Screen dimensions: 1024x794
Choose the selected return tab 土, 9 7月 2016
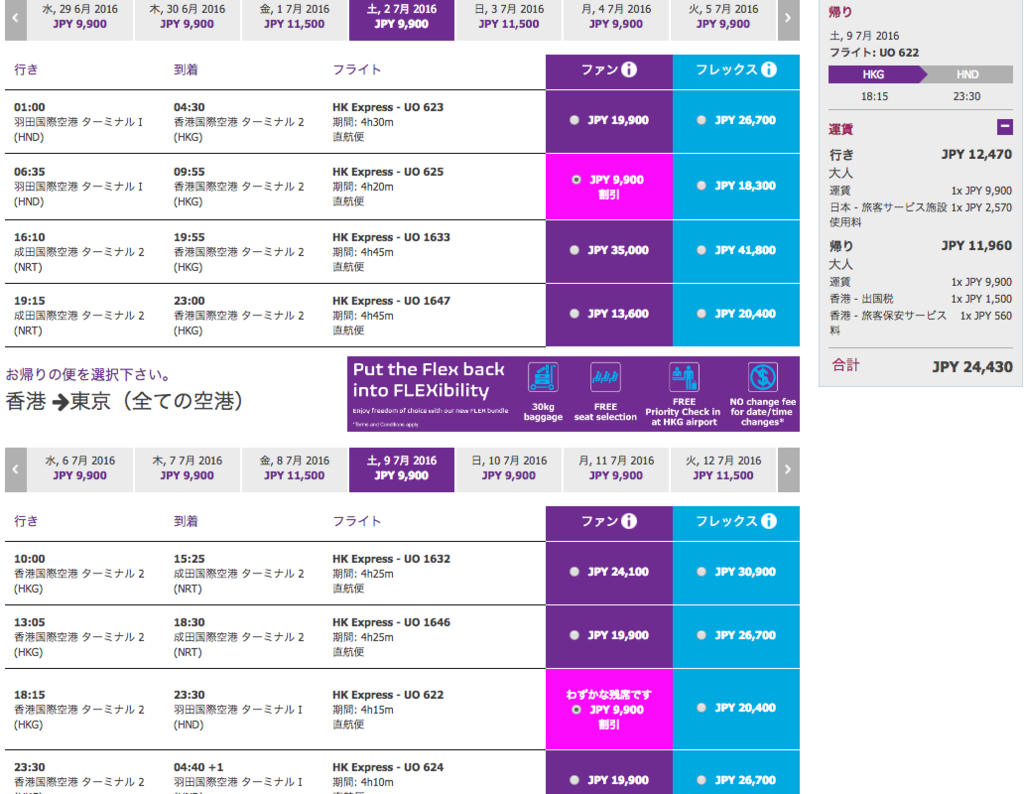pyautogui.click(x=402, y=469)
